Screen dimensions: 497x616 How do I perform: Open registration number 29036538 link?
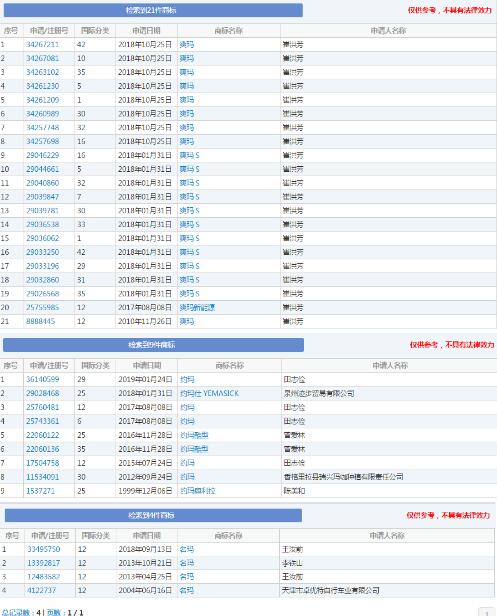pos(42,224)
